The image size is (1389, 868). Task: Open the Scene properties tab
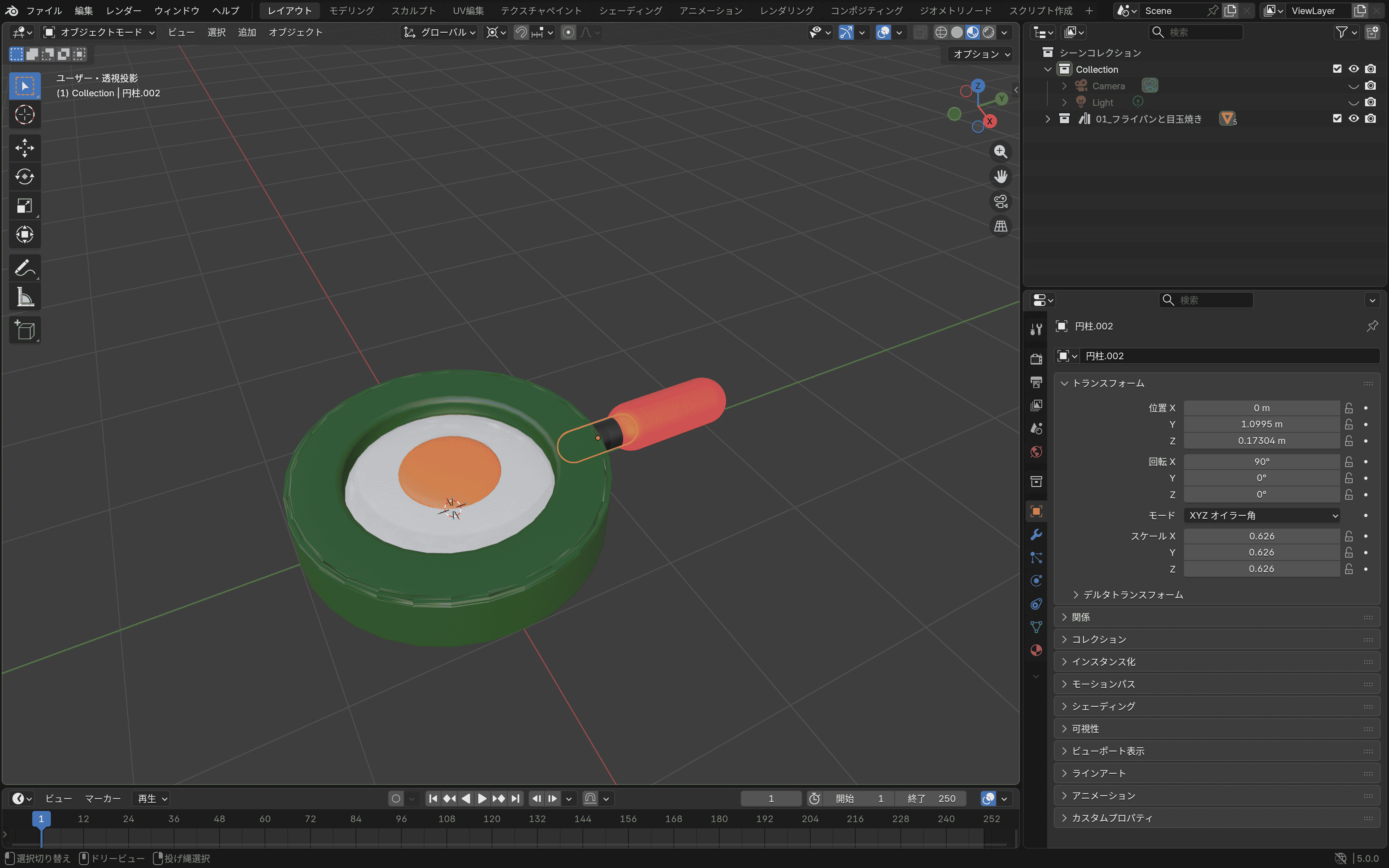1036,428
